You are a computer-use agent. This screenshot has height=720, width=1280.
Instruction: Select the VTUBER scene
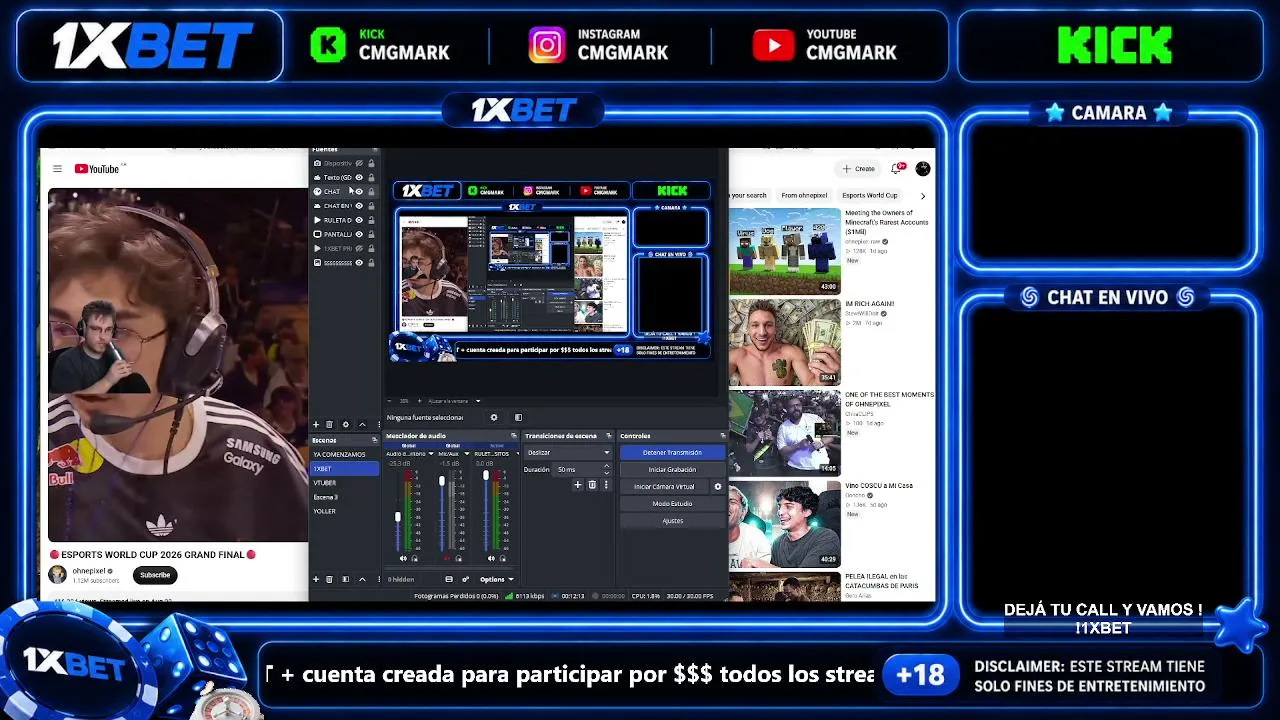(345, 482)
